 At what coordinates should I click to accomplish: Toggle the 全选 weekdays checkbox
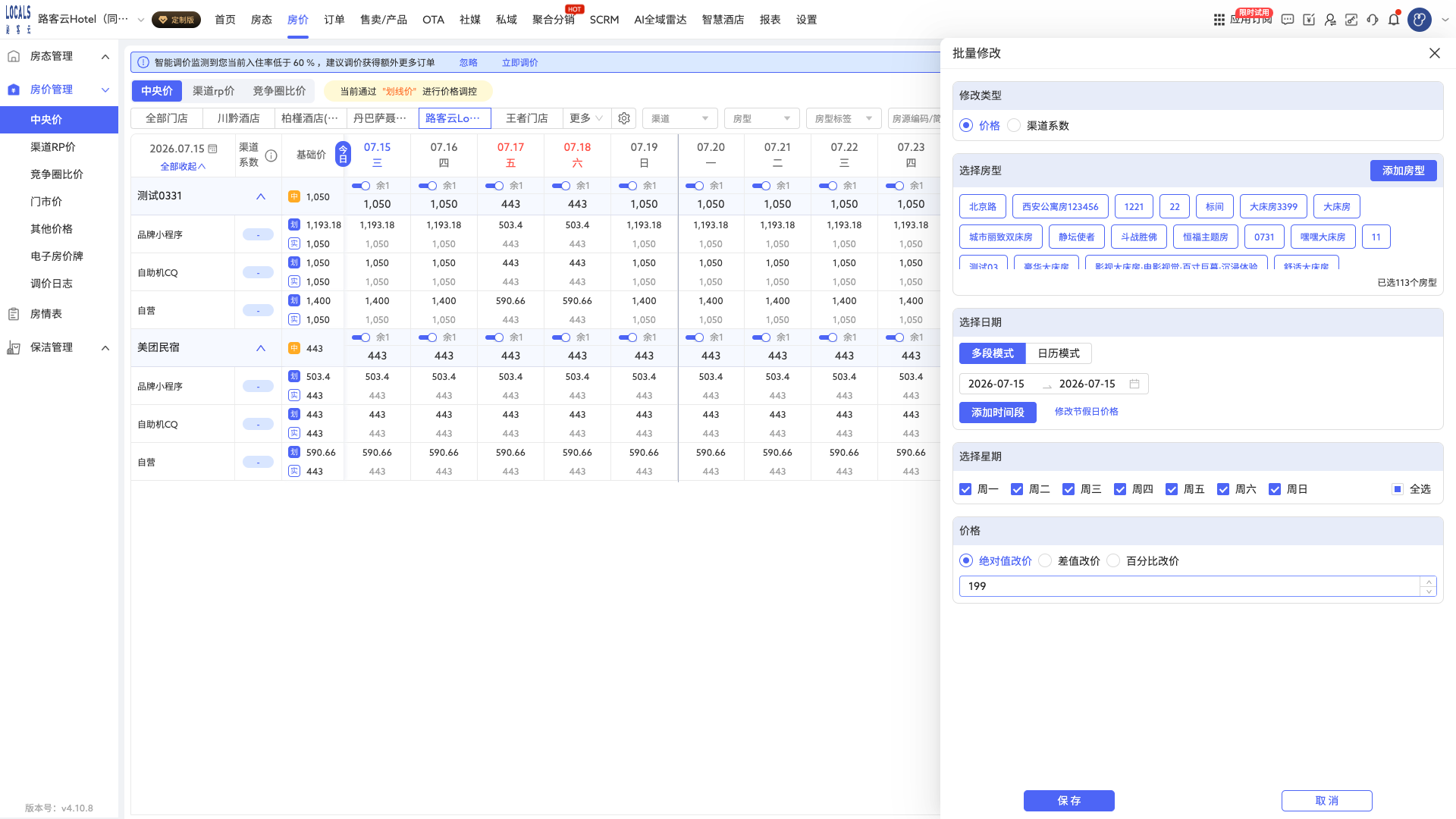tap(1397, 490)
